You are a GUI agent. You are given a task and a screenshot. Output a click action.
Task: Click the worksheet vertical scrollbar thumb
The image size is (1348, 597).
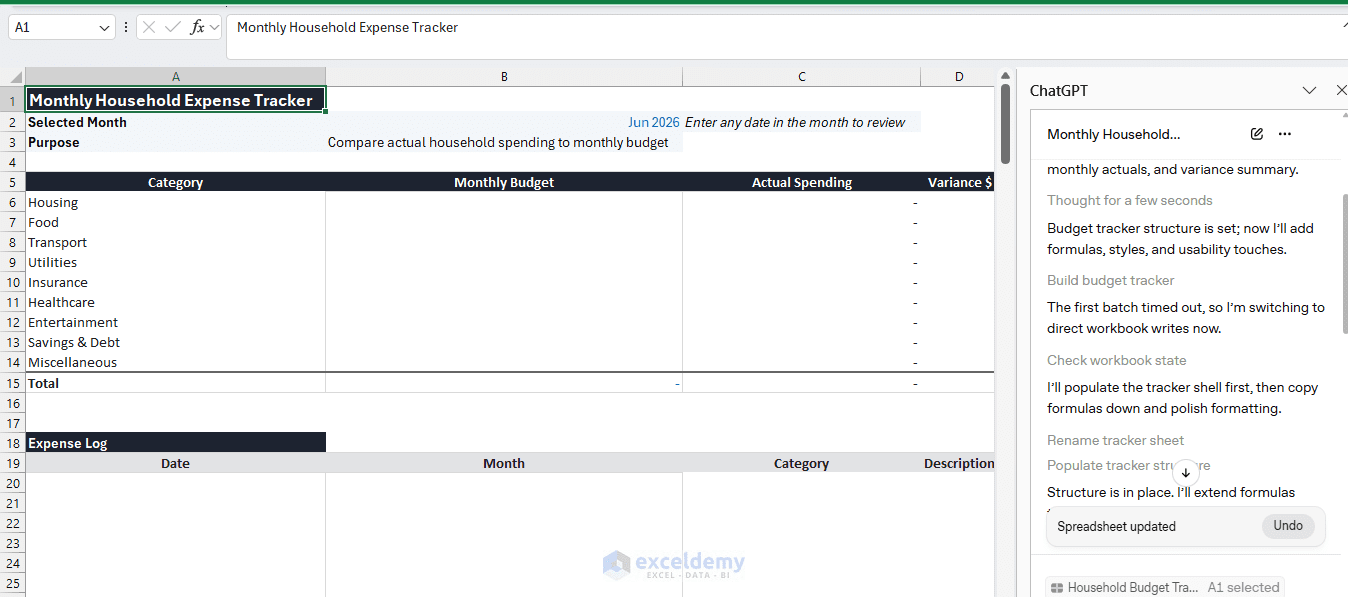point(1004,123)
